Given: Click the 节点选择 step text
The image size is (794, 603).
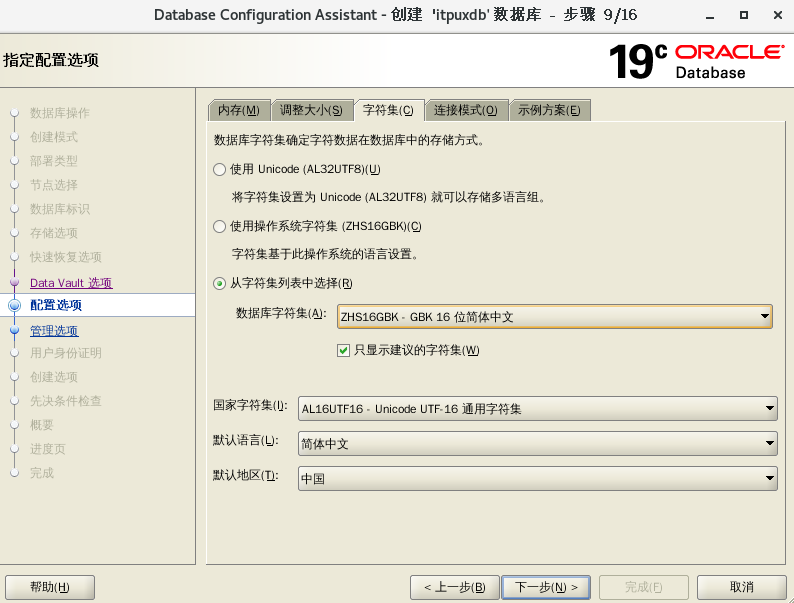Looking at the screenshot, I should [54, 185].
